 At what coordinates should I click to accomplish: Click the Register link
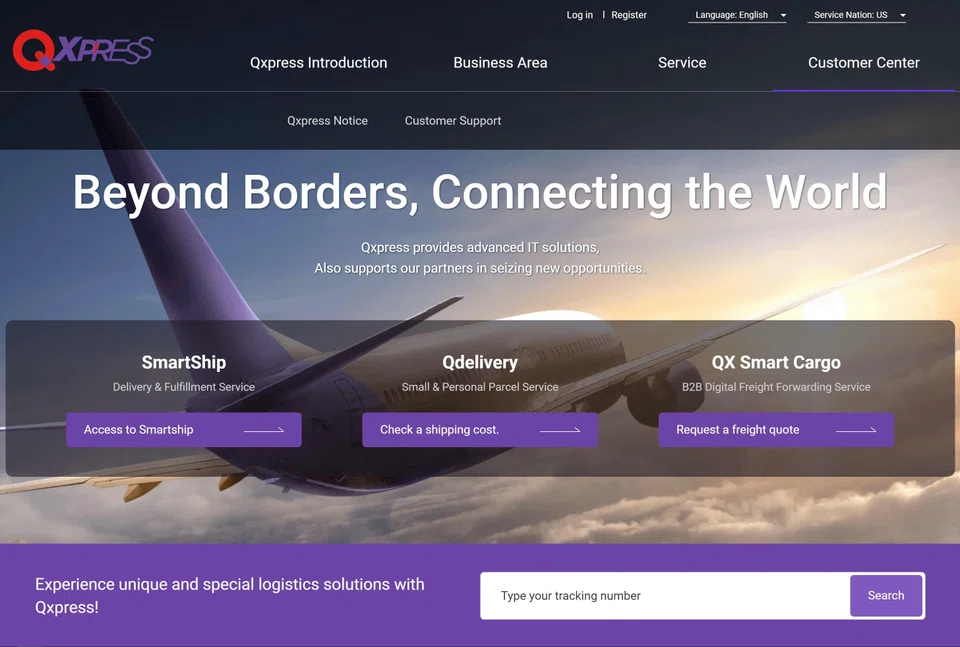[629, 15]
